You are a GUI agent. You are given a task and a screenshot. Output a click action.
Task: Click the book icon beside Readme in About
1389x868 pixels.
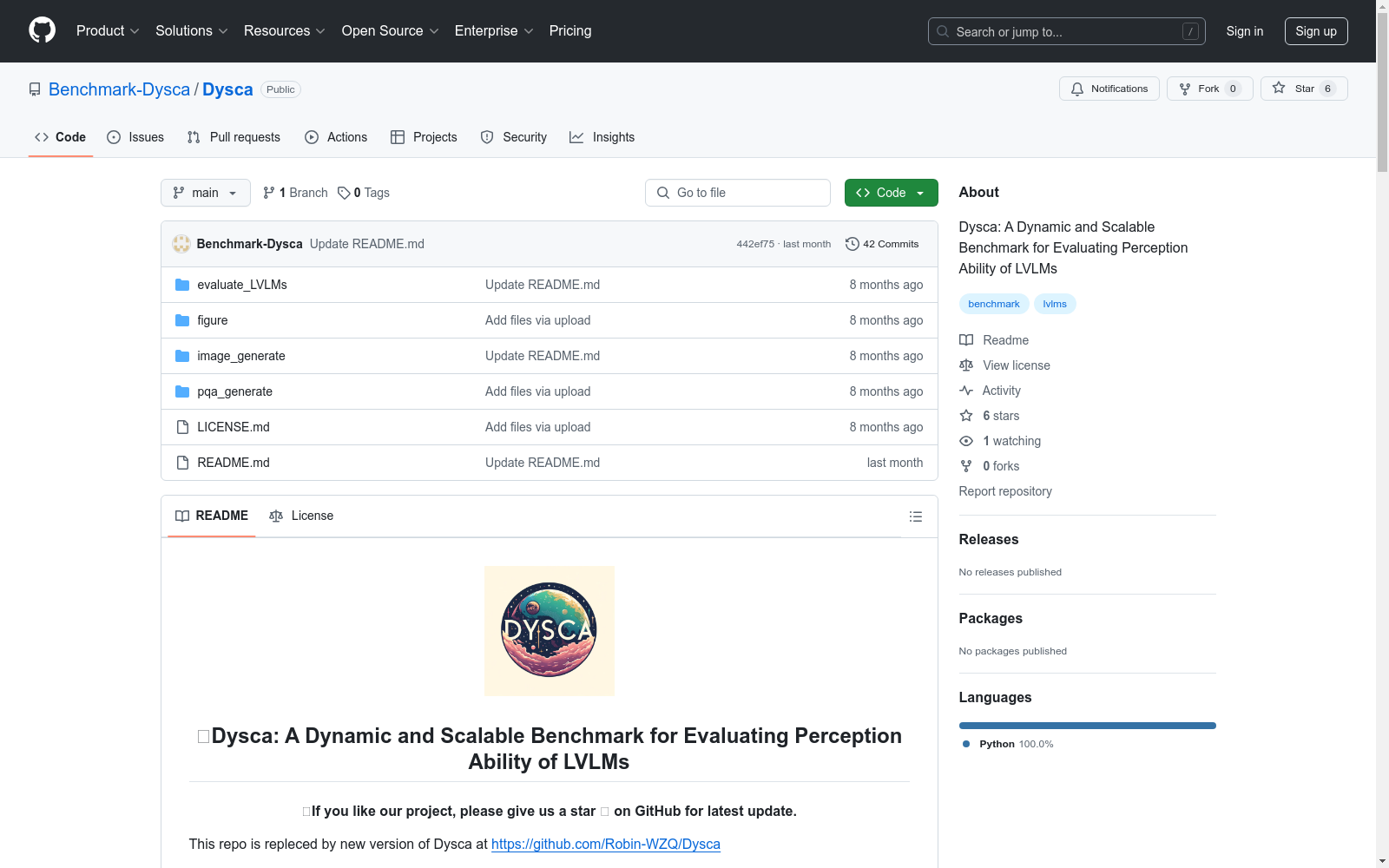click(966, 340)
